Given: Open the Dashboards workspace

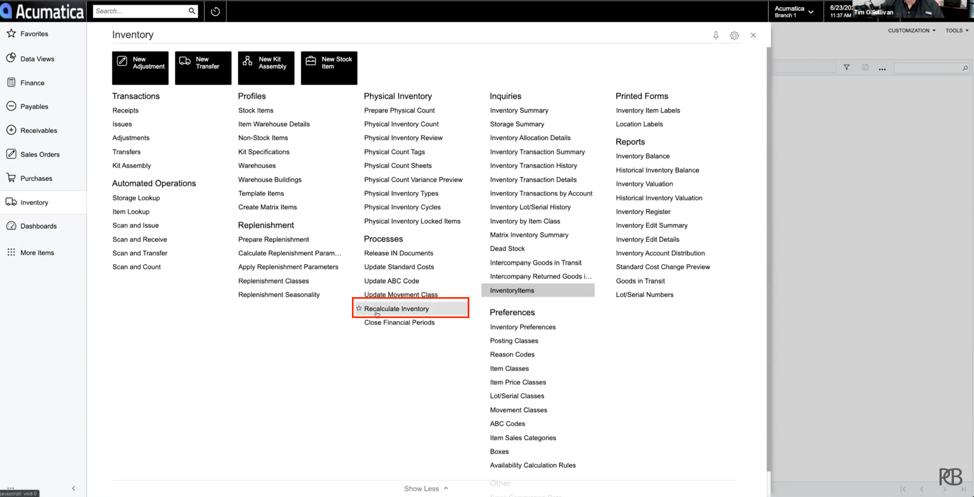Looking at the screenshot, I should tap(38, 226).
